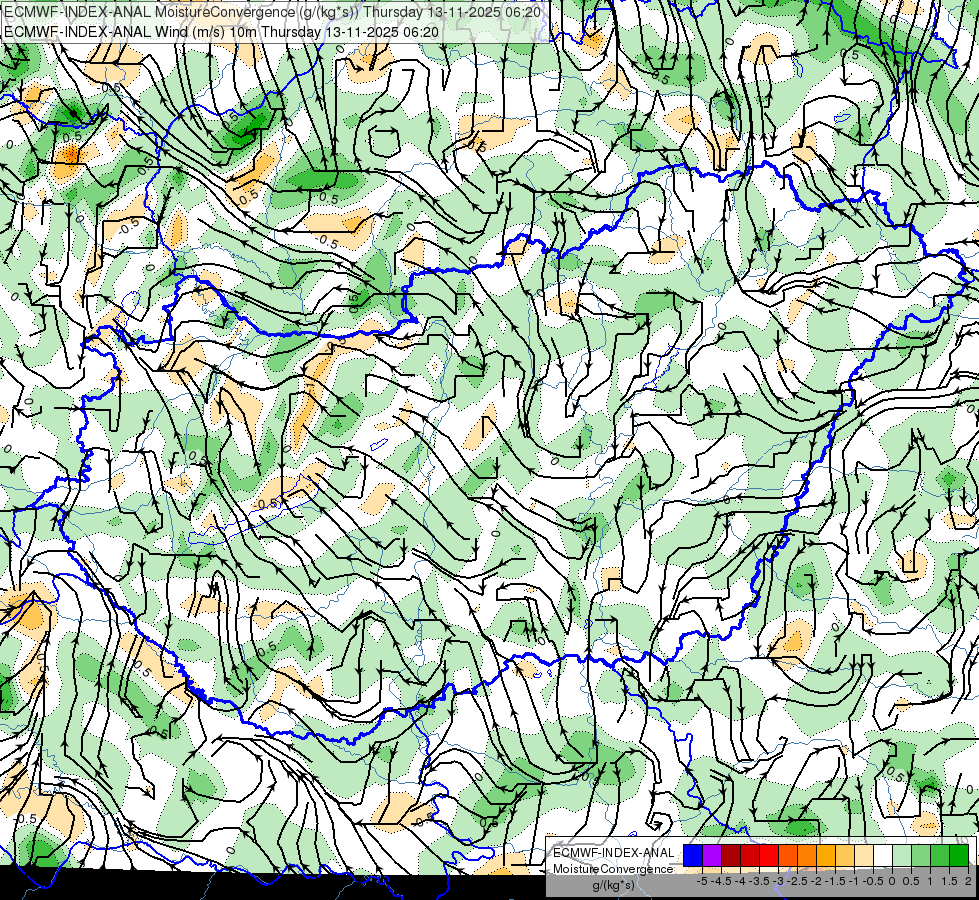
Task: Click the legend unit text g/(kg*s)
Action: [x=613, y=886]
